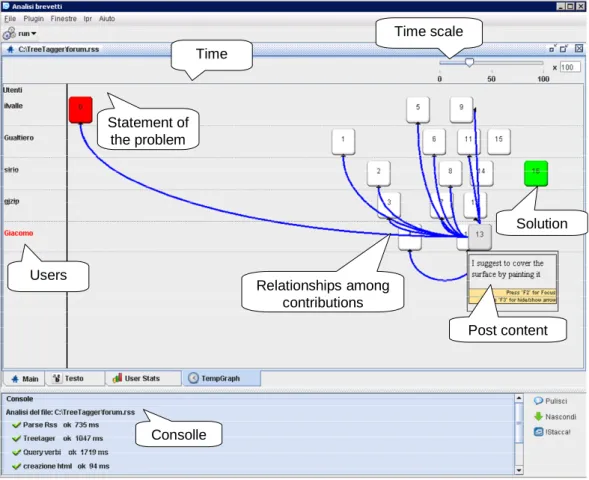Click the Main tab home icon
The width and height of the screenshot is (589, 480).
coord(15,379)
